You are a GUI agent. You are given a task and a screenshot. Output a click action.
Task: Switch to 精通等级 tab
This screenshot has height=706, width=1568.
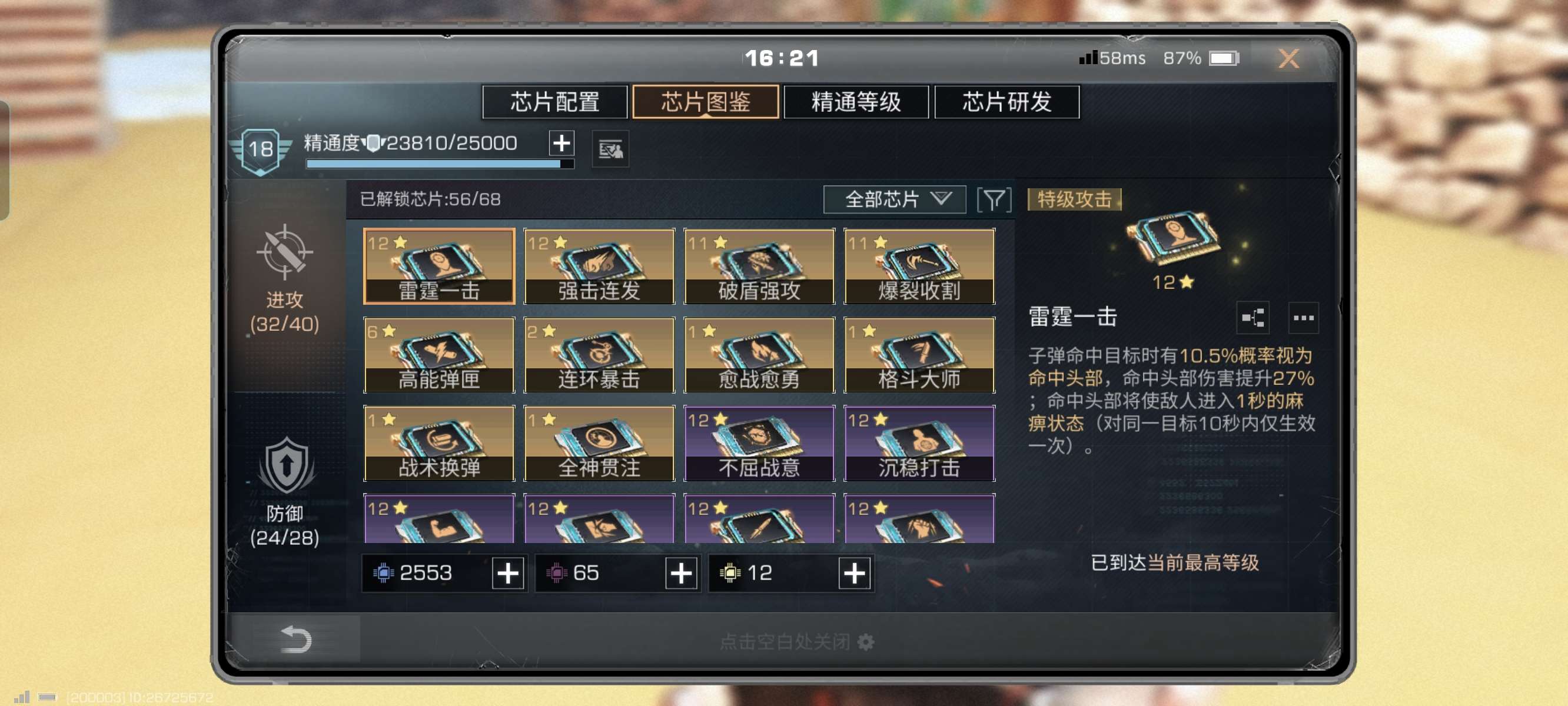pyautogui.click(x=856, y=102)
